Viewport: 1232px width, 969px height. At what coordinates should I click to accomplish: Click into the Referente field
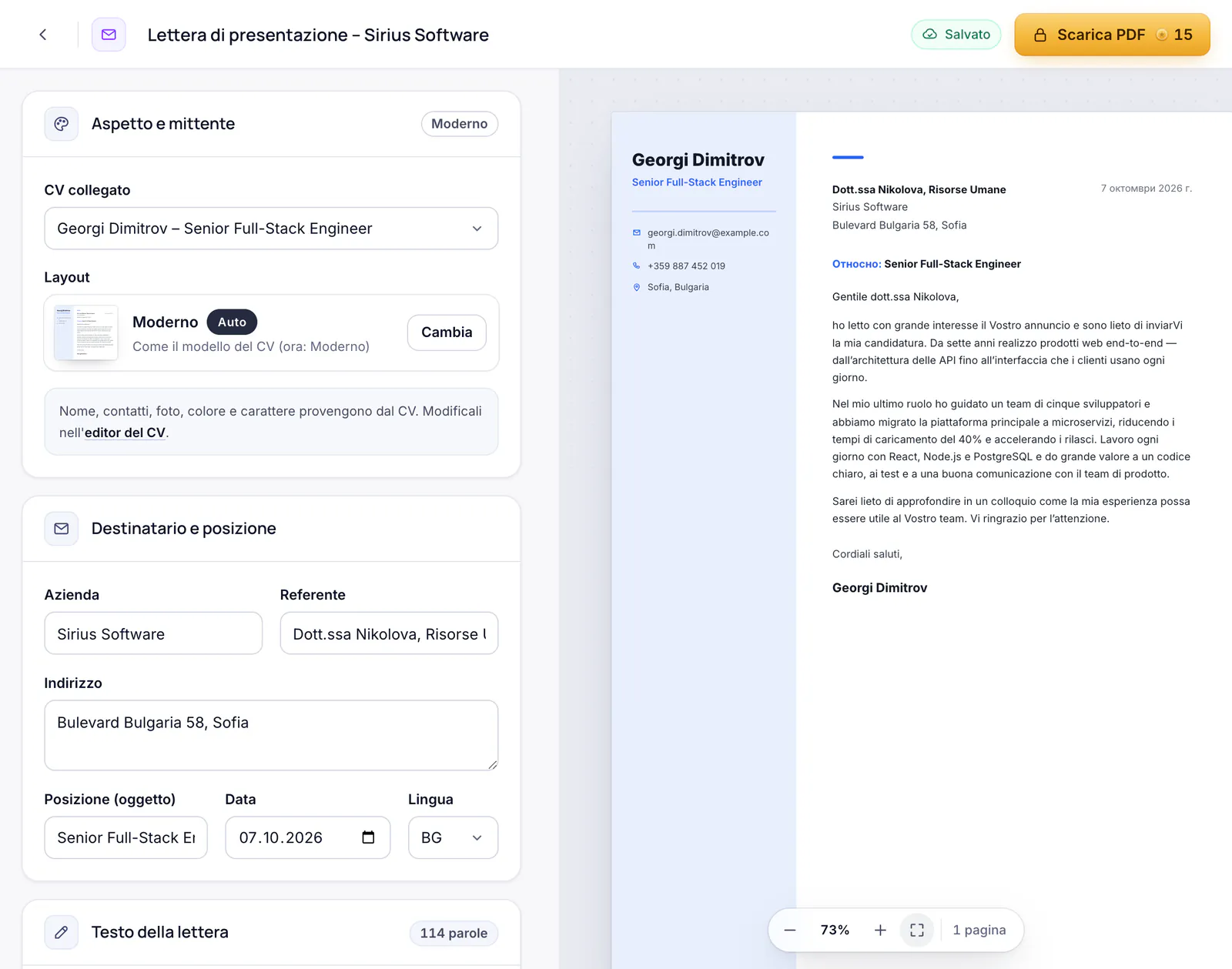pos(389,633)
